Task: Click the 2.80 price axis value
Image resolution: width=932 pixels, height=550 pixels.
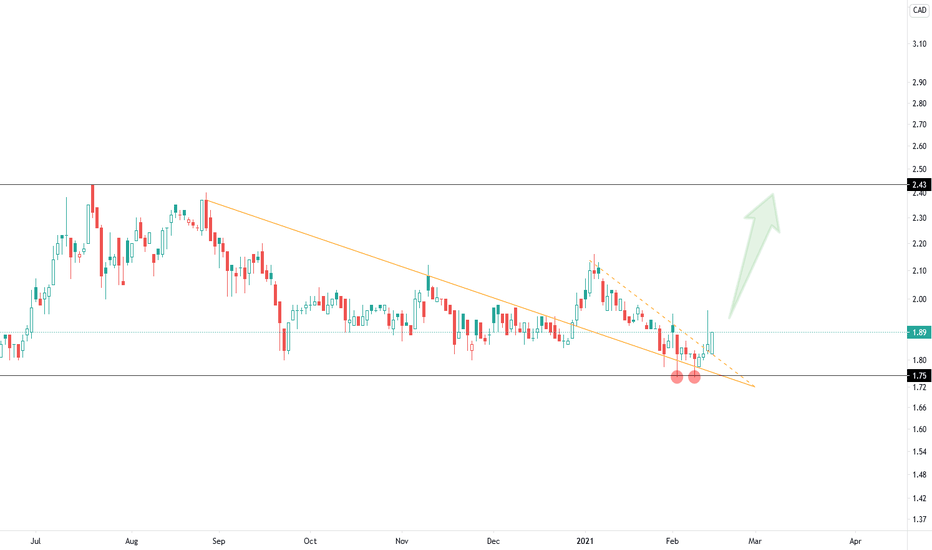Action: [x=919, y=103]
